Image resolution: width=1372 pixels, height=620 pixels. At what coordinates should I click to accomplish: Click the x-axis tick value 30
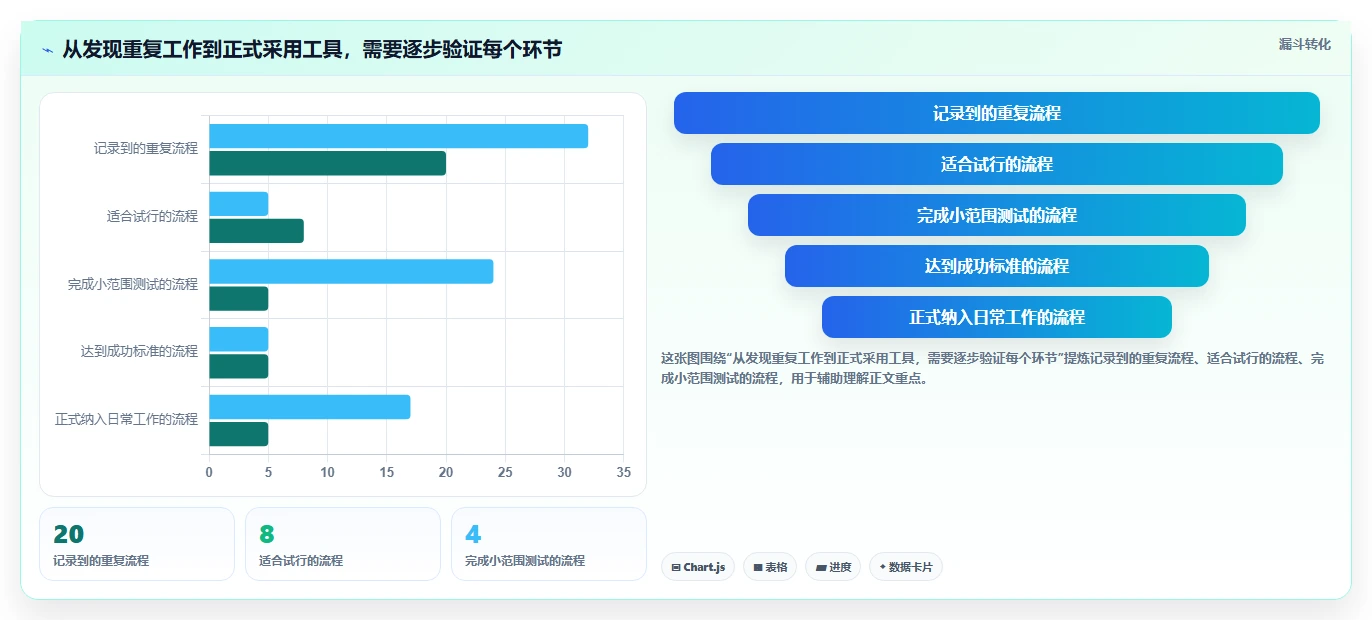[565, 471]
